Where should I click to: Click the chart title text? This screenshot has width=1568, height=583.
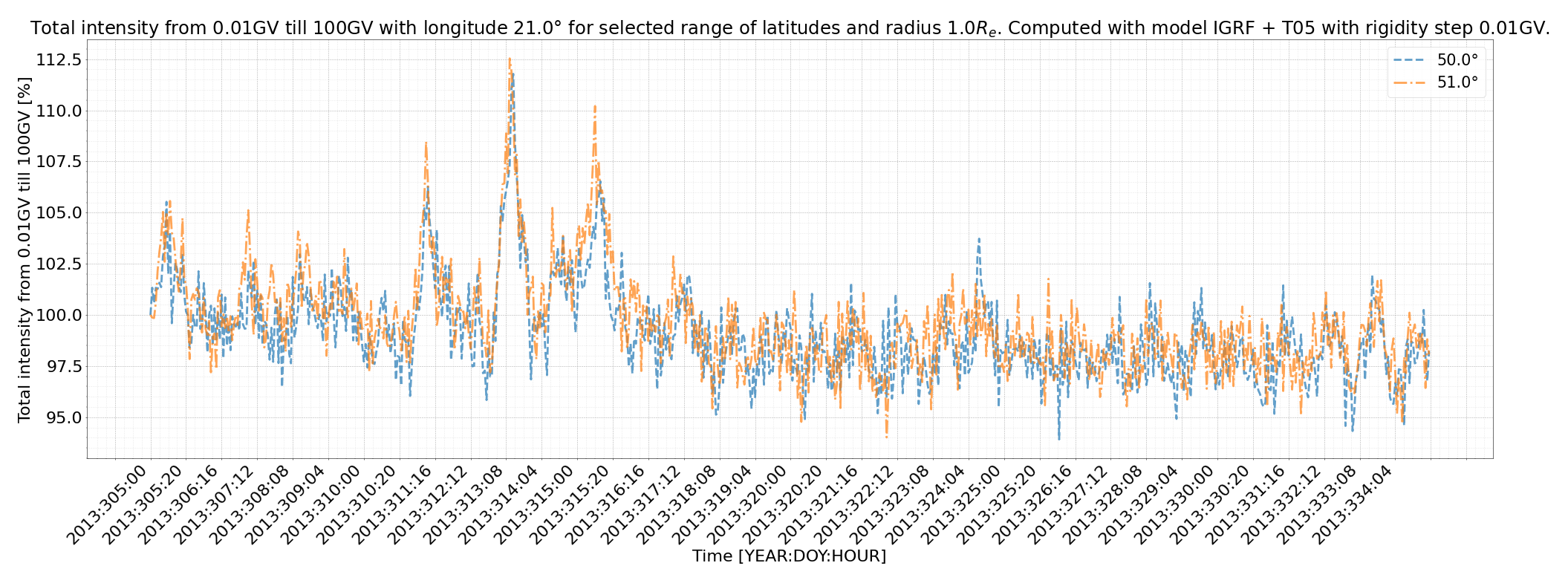click(790, 28)
